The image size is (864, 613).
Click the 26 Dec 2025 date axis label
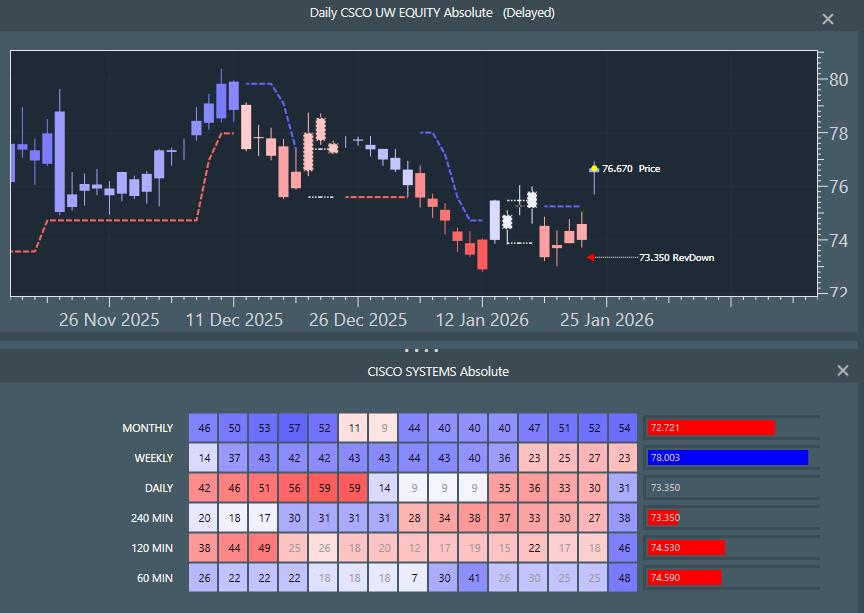pos(358,320)
